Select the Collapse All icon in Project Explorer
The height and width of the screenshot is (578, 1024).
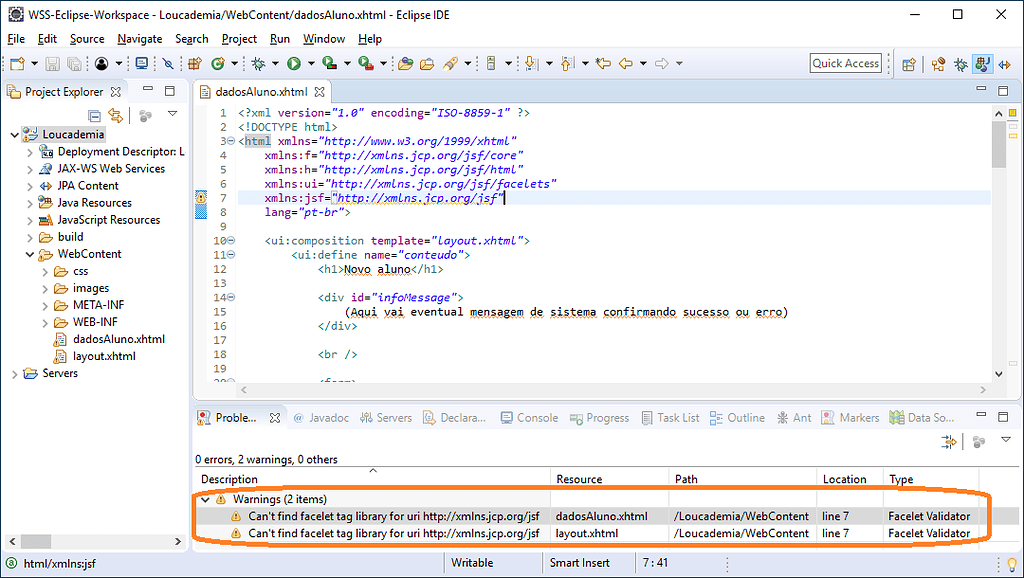point(96,115)
